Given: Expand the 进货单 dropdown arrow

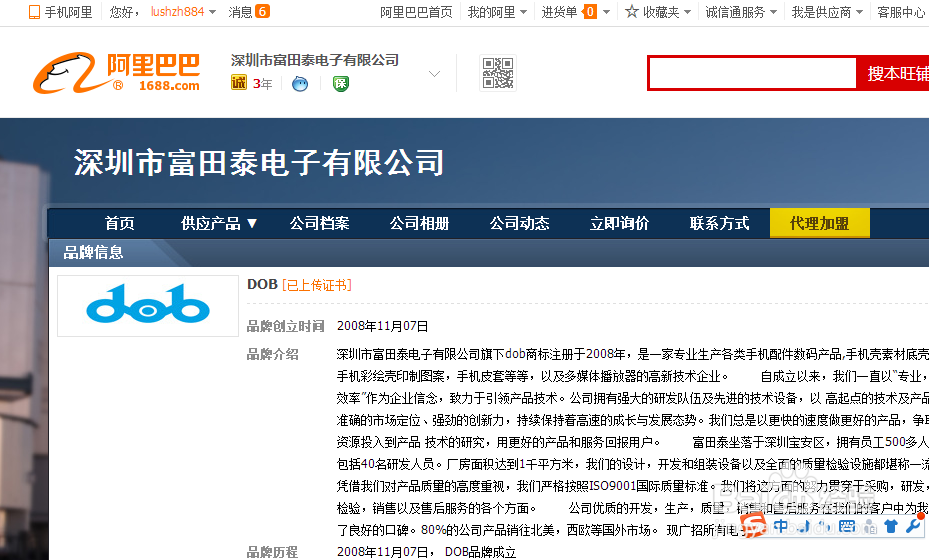Looking at the screenshot, I should pyautogui.click(x=606, y=12).
